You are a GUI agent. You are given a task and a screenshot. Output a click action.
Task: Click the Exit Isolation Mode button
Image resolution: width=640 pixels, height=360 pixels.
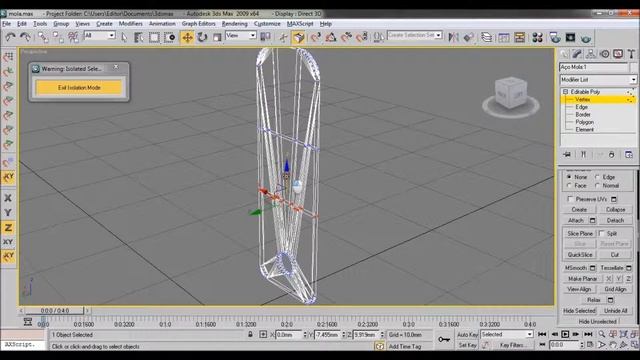pyautogui.click(x=79, y=87)
